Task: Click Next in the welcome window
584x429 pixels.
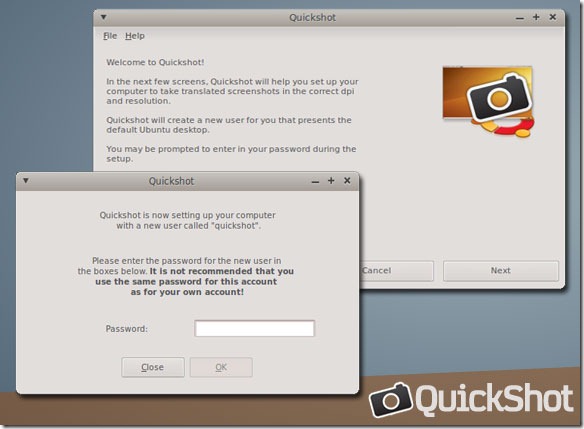Action: (501, 271)
